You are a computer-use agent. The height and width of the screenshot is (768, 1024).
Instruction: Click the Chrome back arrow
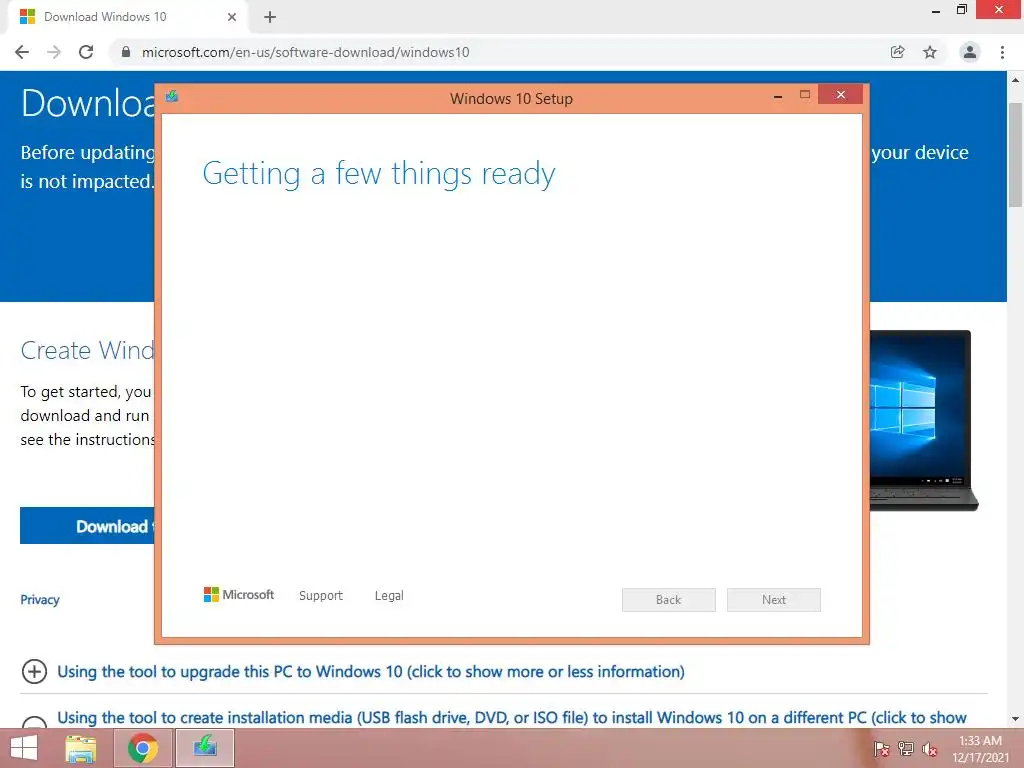(22, 52)
